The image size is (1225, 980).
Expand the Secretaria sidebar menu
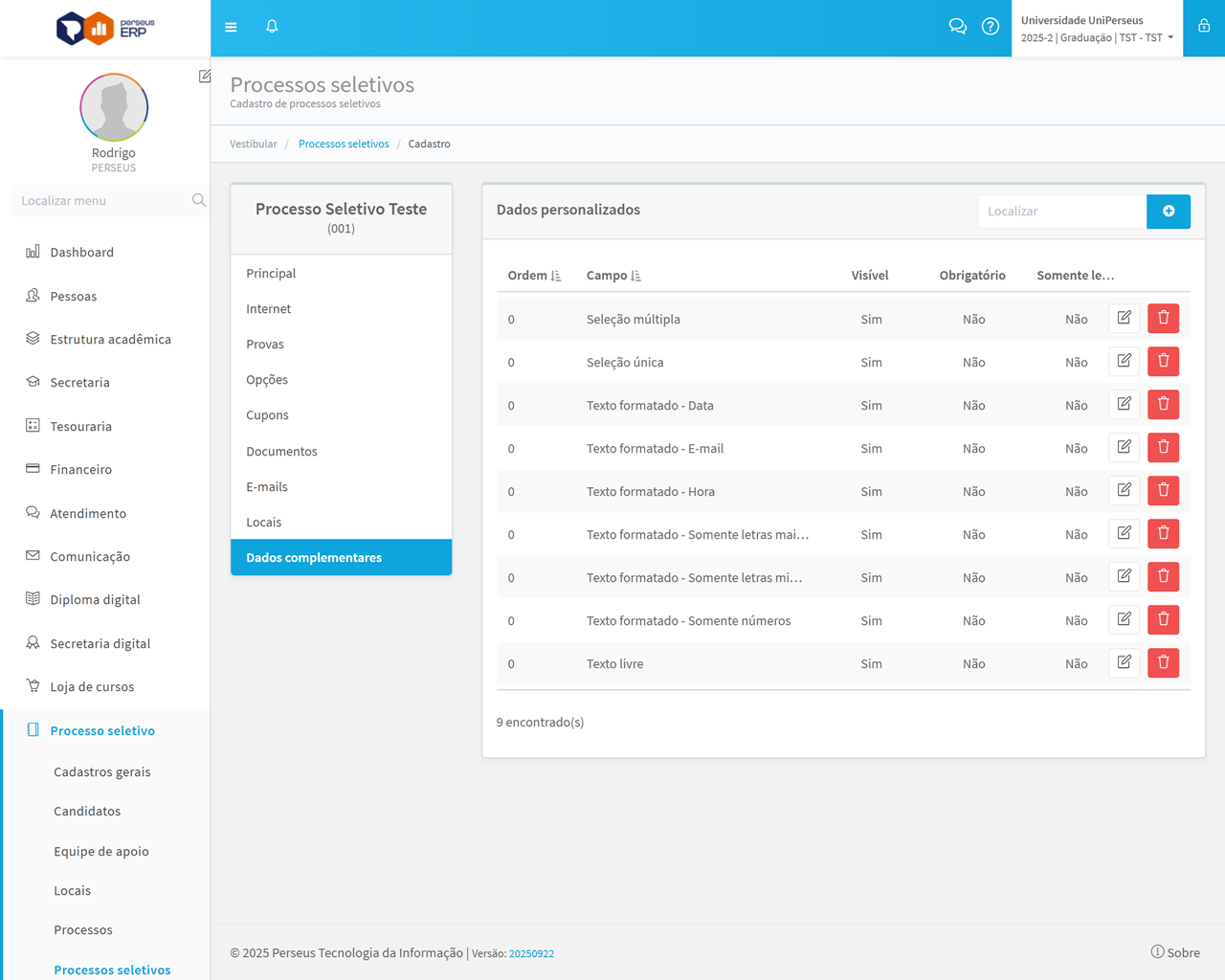pyautogui.click(x=79, y=383)
